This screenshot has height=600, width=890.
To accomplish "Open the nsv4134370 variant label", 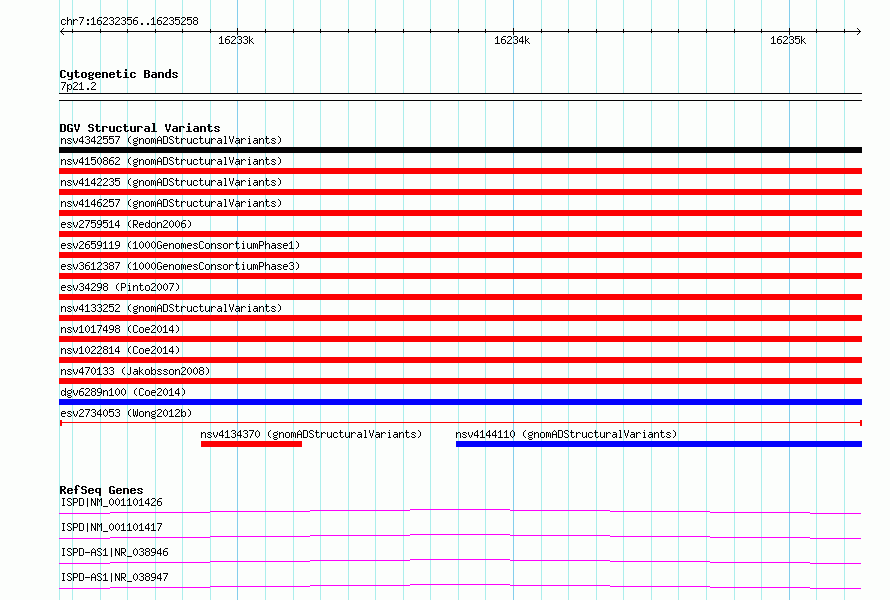I will click(x=311, y=434).
